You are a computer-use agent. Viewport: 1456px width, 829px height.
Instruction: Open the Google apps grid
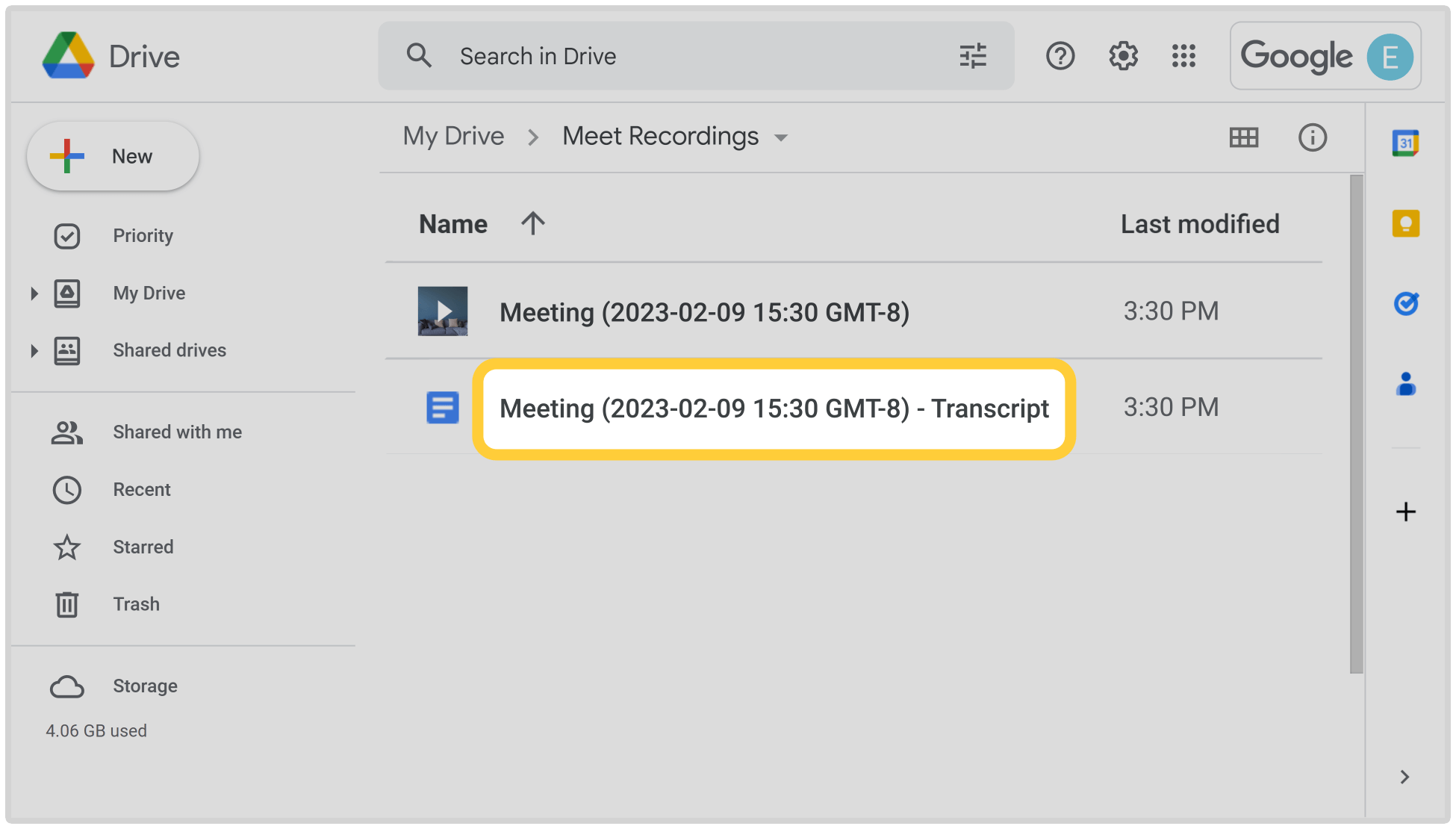pyautogui.click(x=1183, y=56)
